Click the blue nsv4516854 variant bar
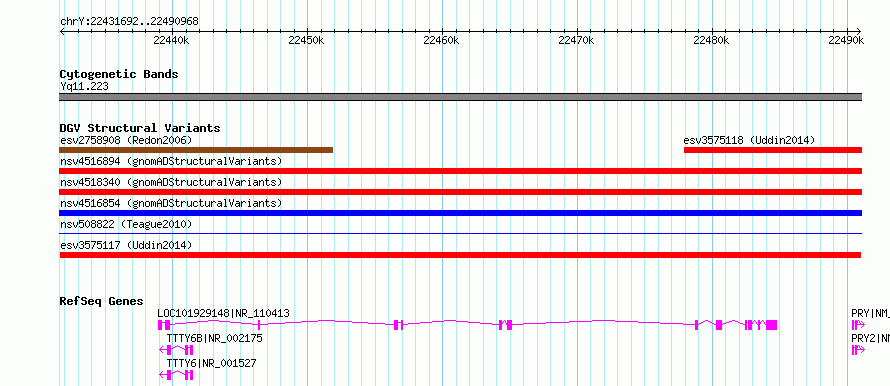Screen dimensions: 890x386 click(460, 213)
